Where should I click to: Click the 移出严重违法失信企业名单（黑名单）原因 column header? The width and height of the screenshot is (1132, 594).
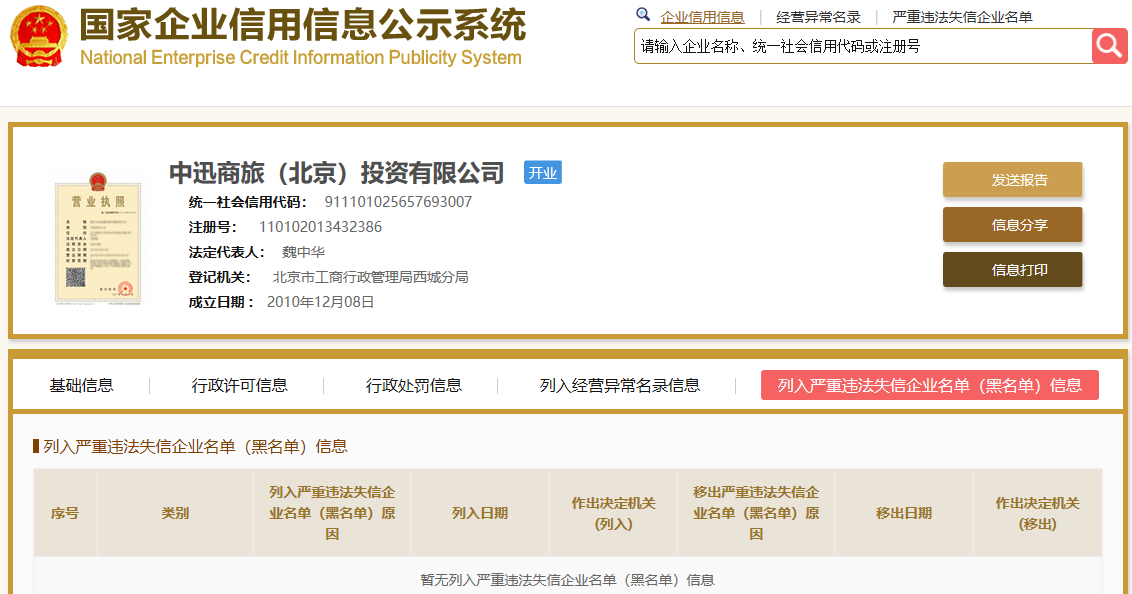point(756,513)
